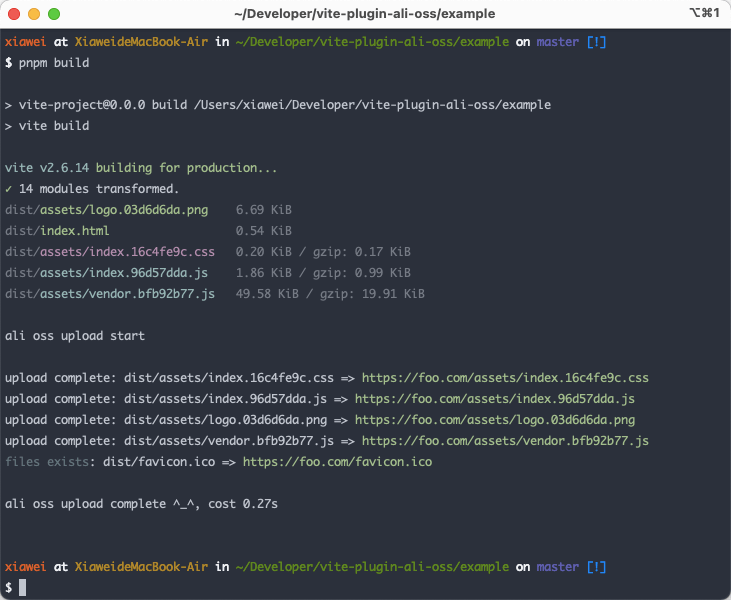Click '1.86 KiB' size value
The image size is (731, 600).
coord(263,273)
